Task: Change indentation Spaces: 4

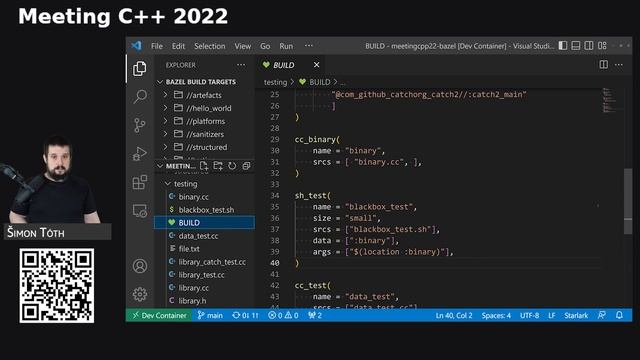Action: click(496, 315)
